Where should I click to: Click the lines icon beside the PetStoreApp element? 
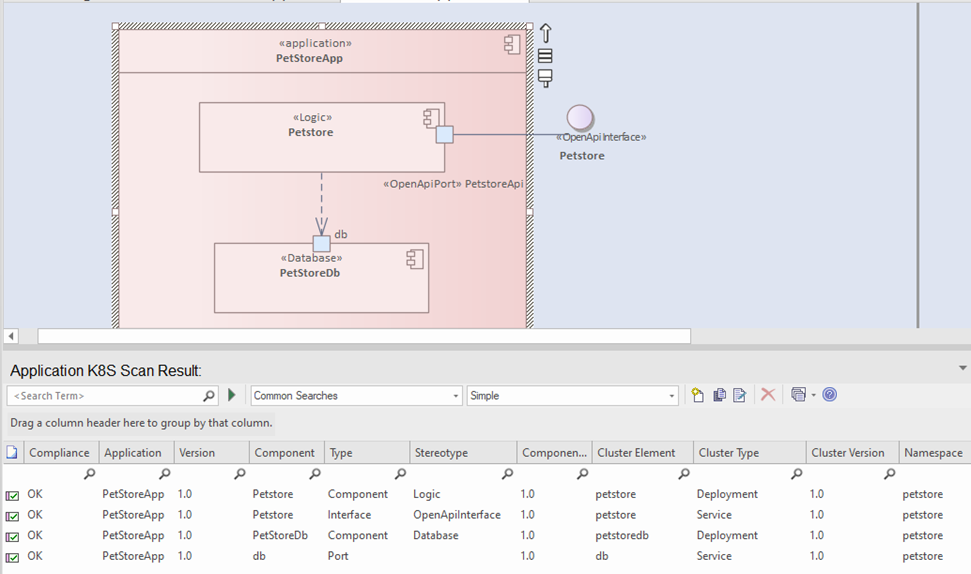tap(545, 56)
